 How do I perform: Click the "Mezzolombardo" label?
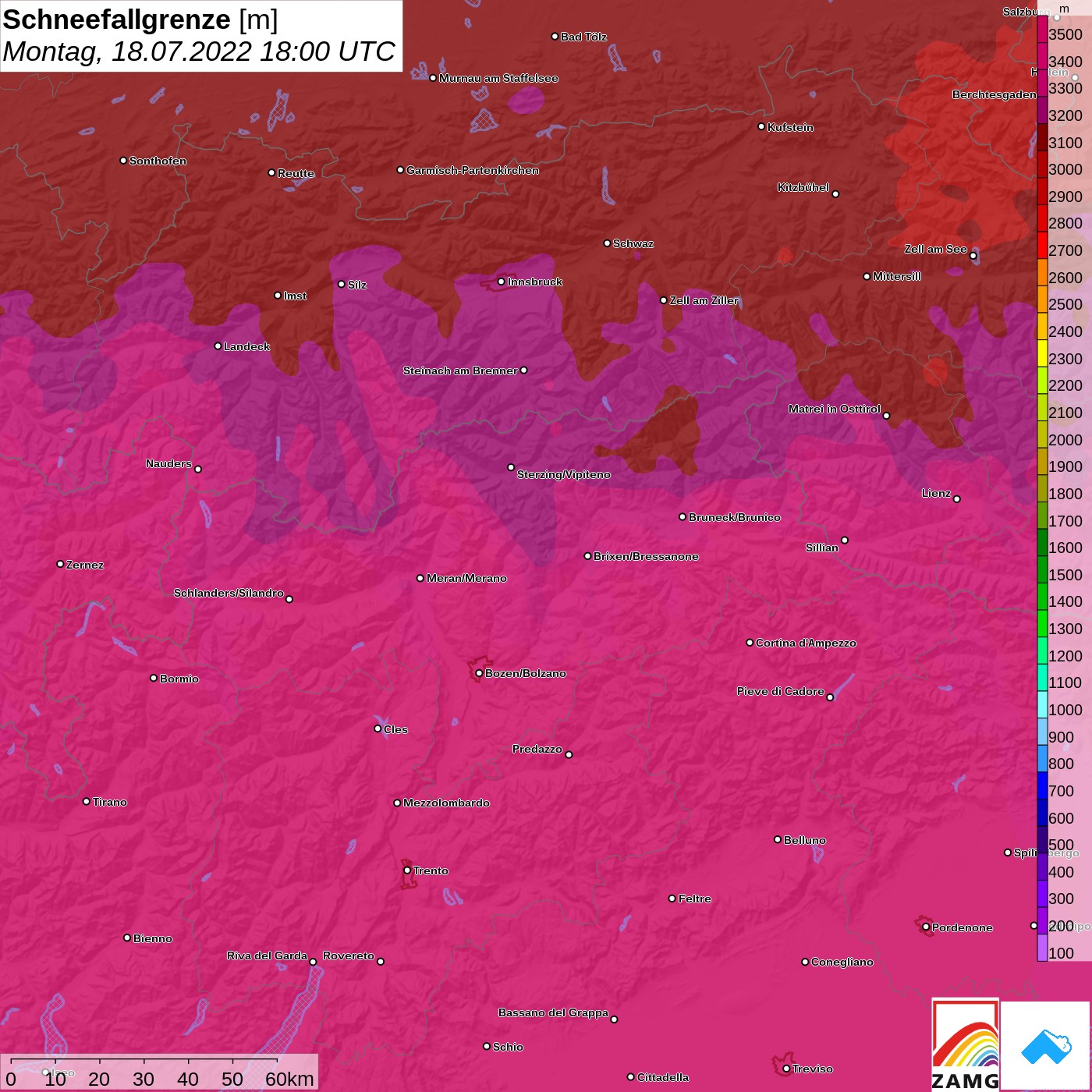pos(446,803)
